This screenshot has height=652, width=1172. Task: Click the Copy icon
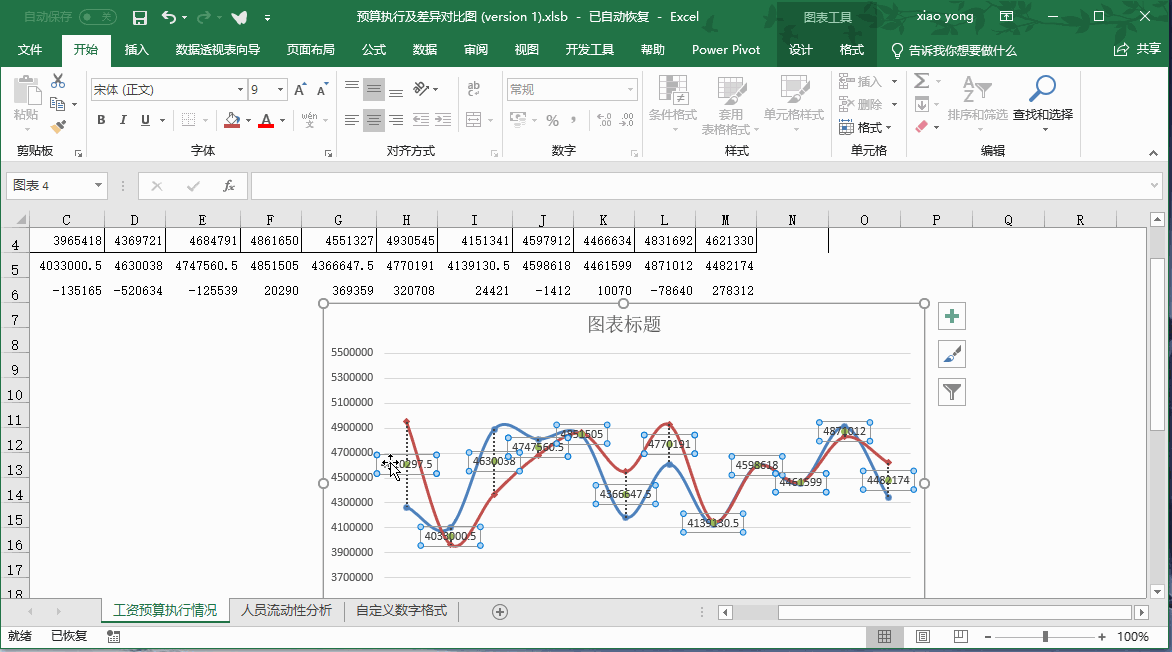58,104
